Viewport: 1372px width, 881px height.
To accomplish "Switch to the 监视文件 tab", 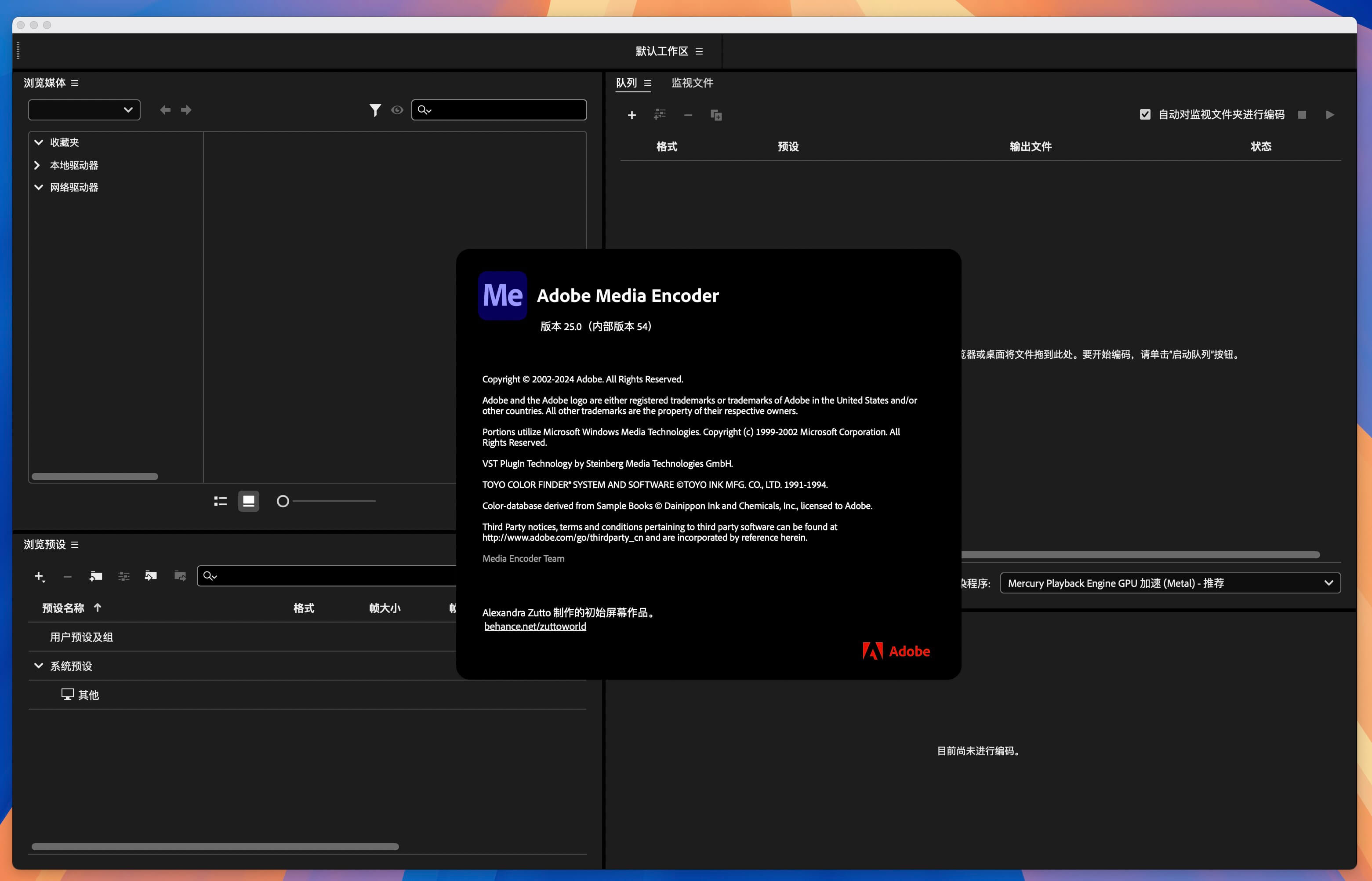I will pos(692,83).
